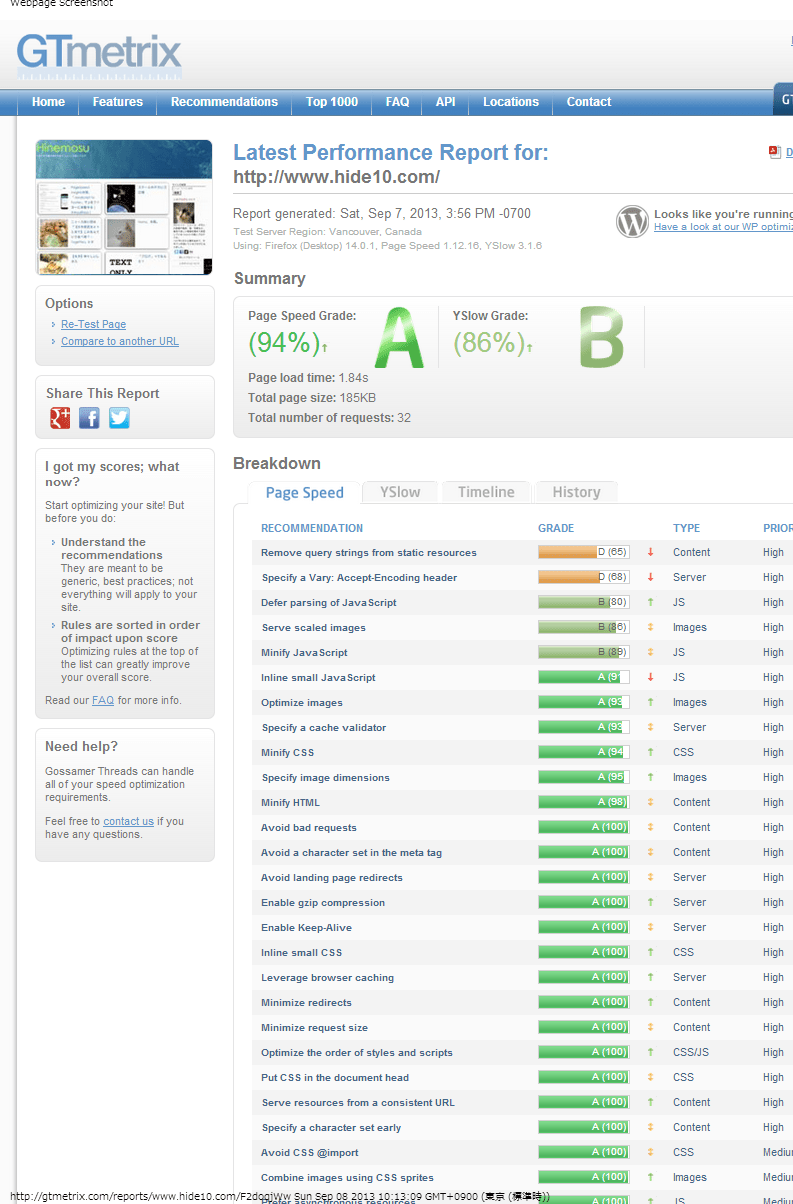Viewport: 793px width, 1204px height.
Task: Click trend arrow for Defer parsing of JavaScript
Action: point(650,602)
